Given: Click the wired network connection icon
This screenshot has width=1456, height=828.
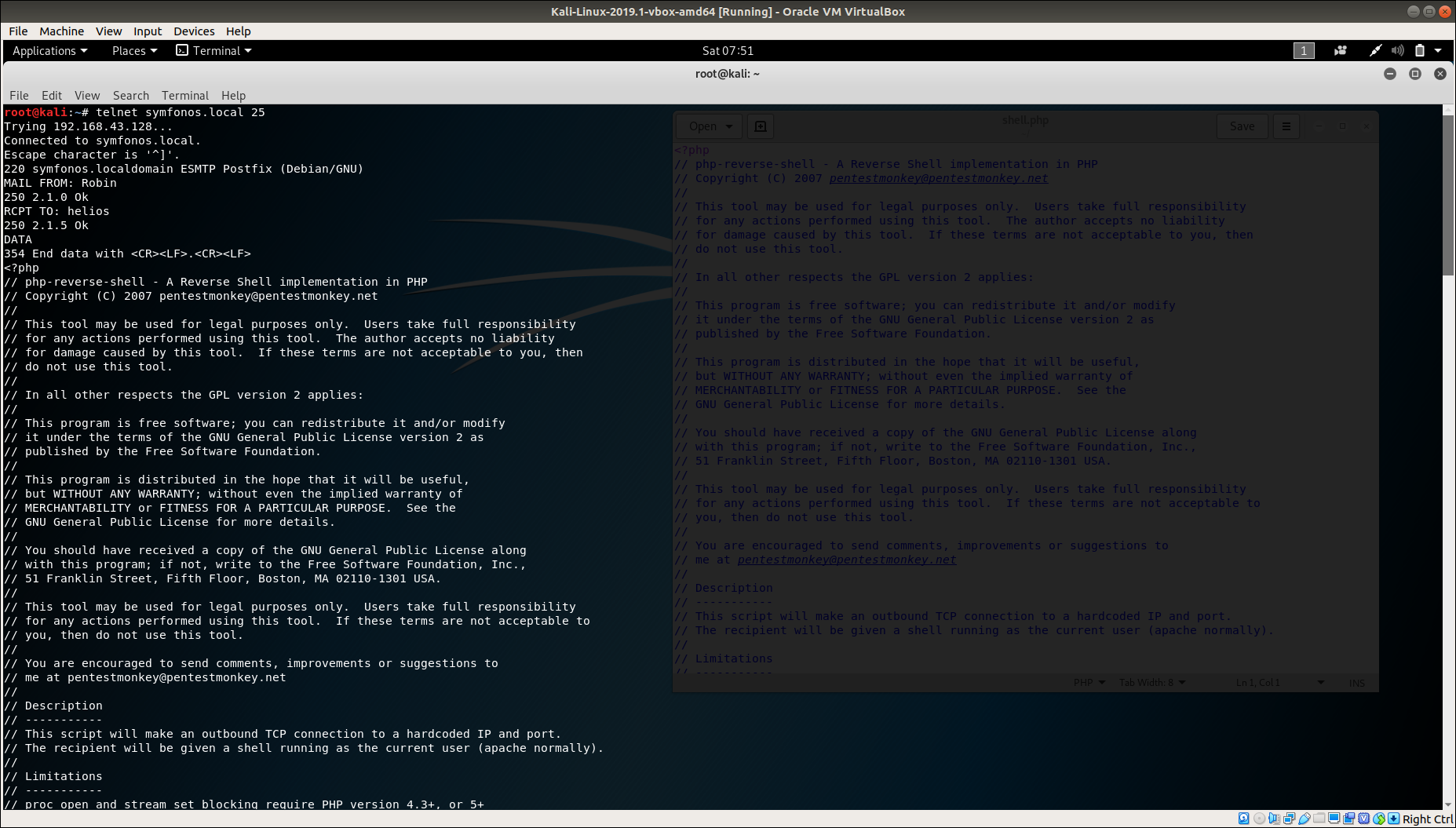Looking at the screenshot, I should [x=1375, y=50].
